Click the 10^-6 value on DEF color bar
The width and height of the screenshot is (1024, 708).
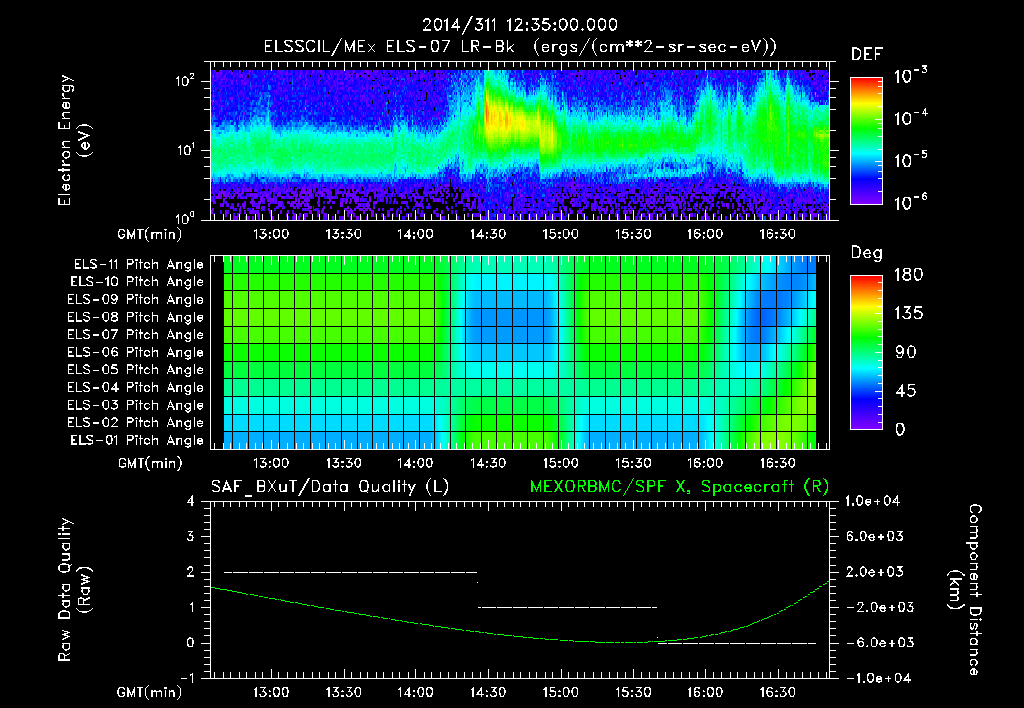click(x=911, y=202)
